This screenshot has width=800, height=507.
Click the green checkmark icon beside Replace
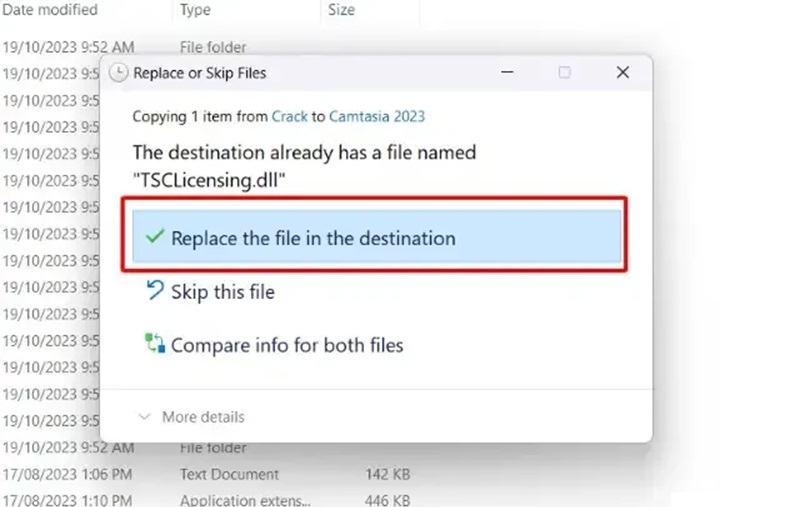coord(154,238)
